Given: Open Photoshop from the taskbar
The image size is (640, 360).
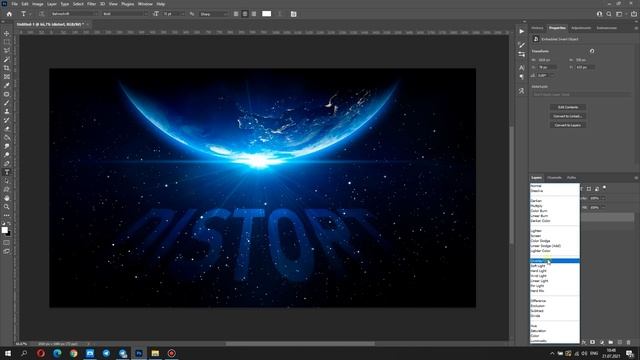Looking at the screenshot, I should [139, 353].
